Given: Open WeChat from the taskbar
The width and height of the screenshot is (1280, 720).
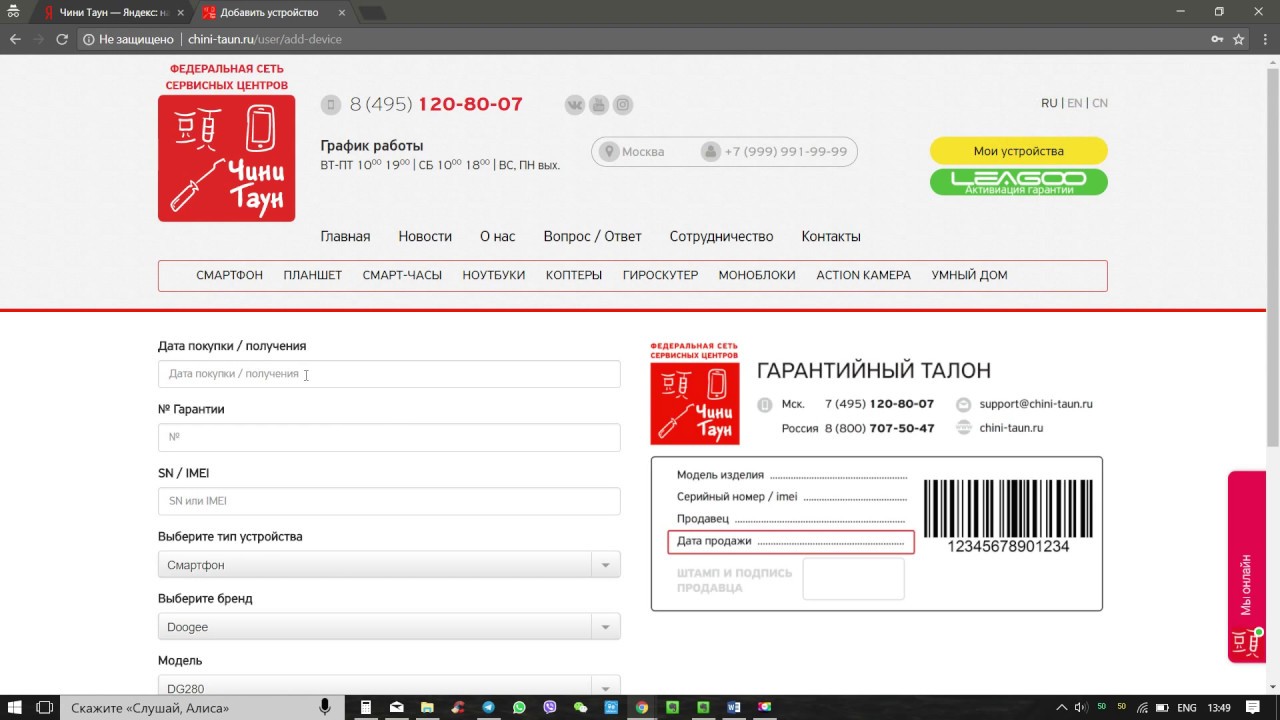Looking at the screenshot, I should pos(580,707).
